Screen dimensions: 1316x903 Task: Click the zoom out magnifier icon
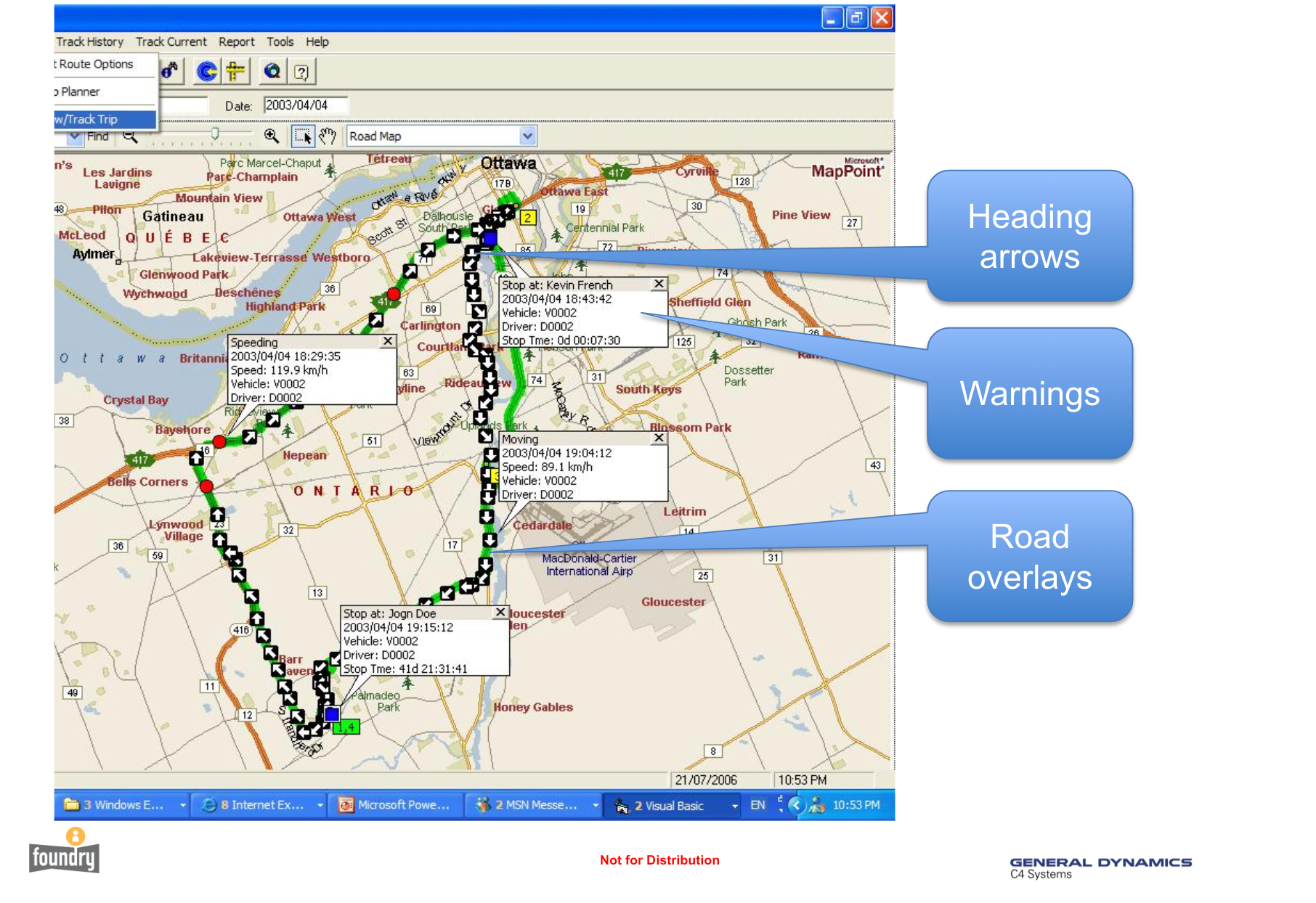(130, 136)
